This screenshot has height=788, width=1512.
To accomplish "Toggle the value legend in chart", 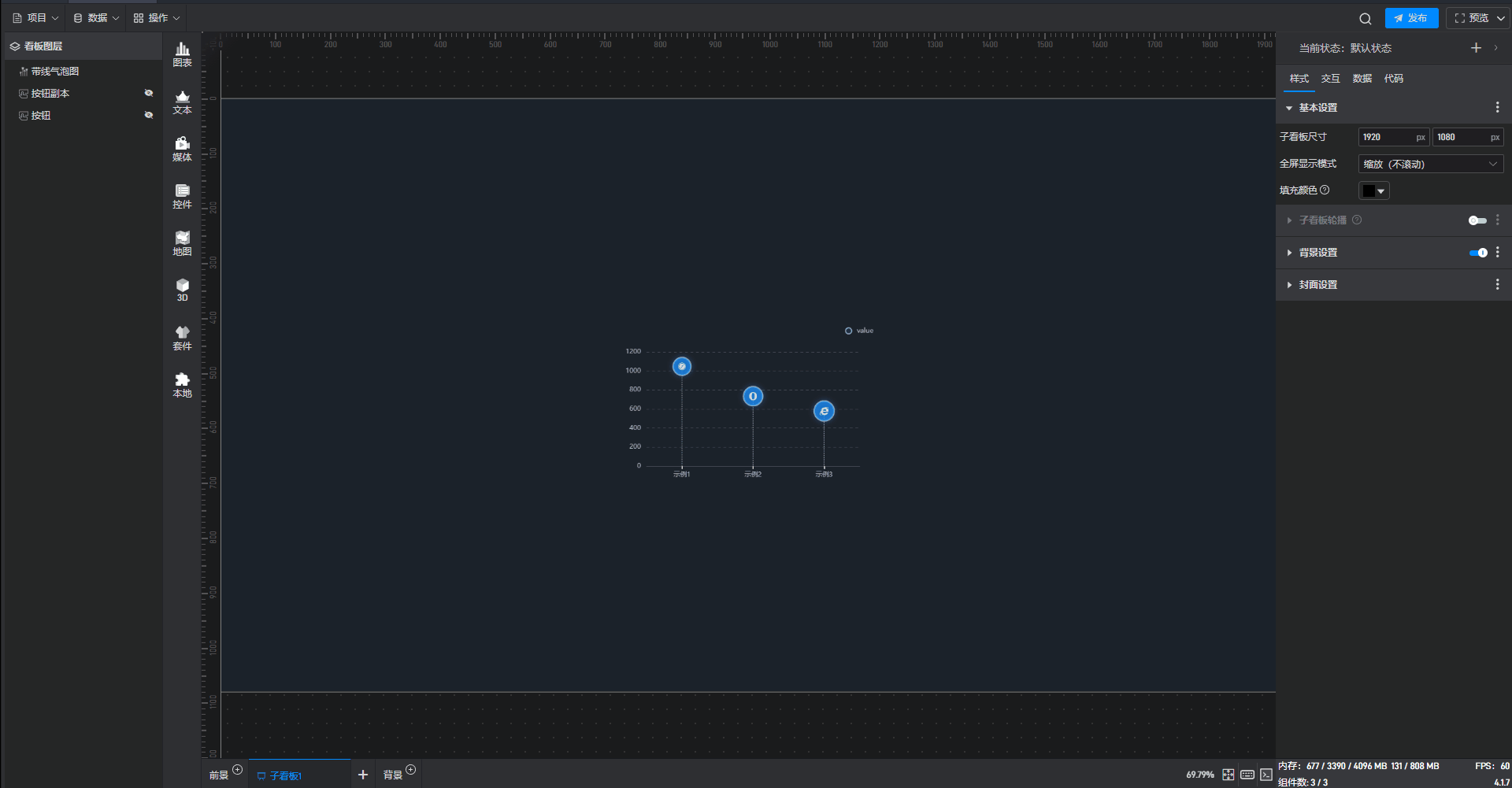I will pos(859,331).
